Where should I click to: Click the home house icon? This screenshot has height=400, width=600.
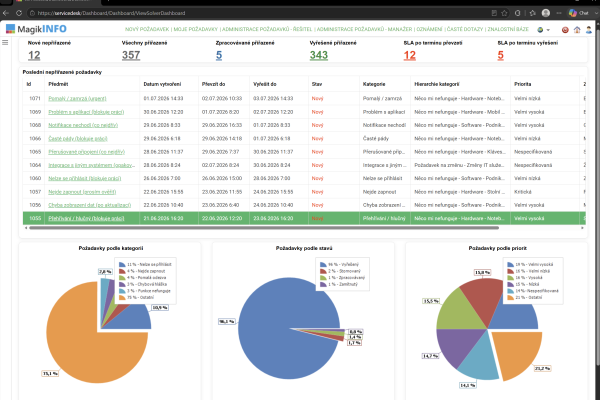click(x=577, y=29)
